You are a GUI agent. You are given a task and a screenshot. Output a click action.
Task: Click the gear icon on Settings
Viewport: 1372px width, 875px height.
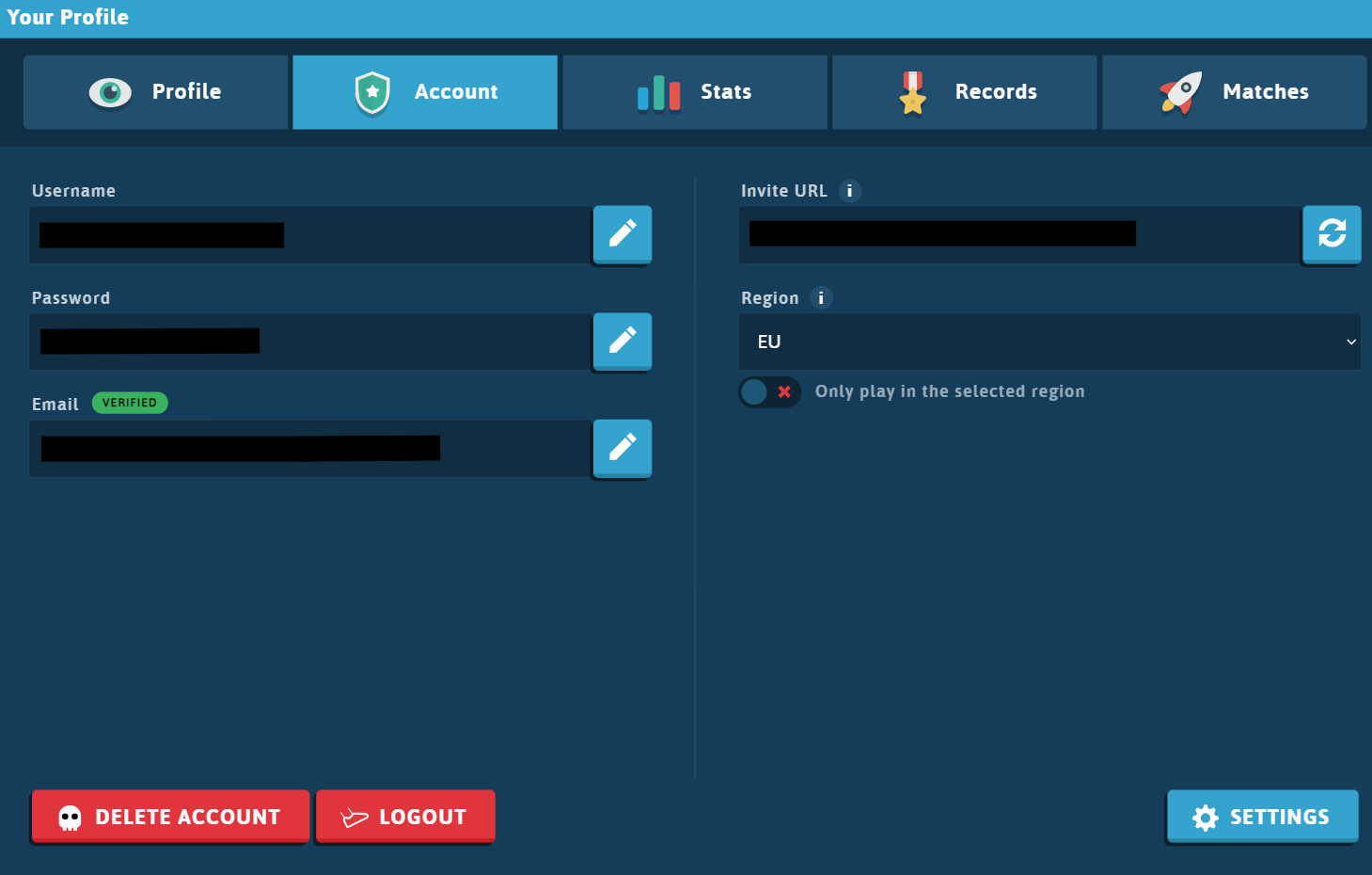(1205, 818)
